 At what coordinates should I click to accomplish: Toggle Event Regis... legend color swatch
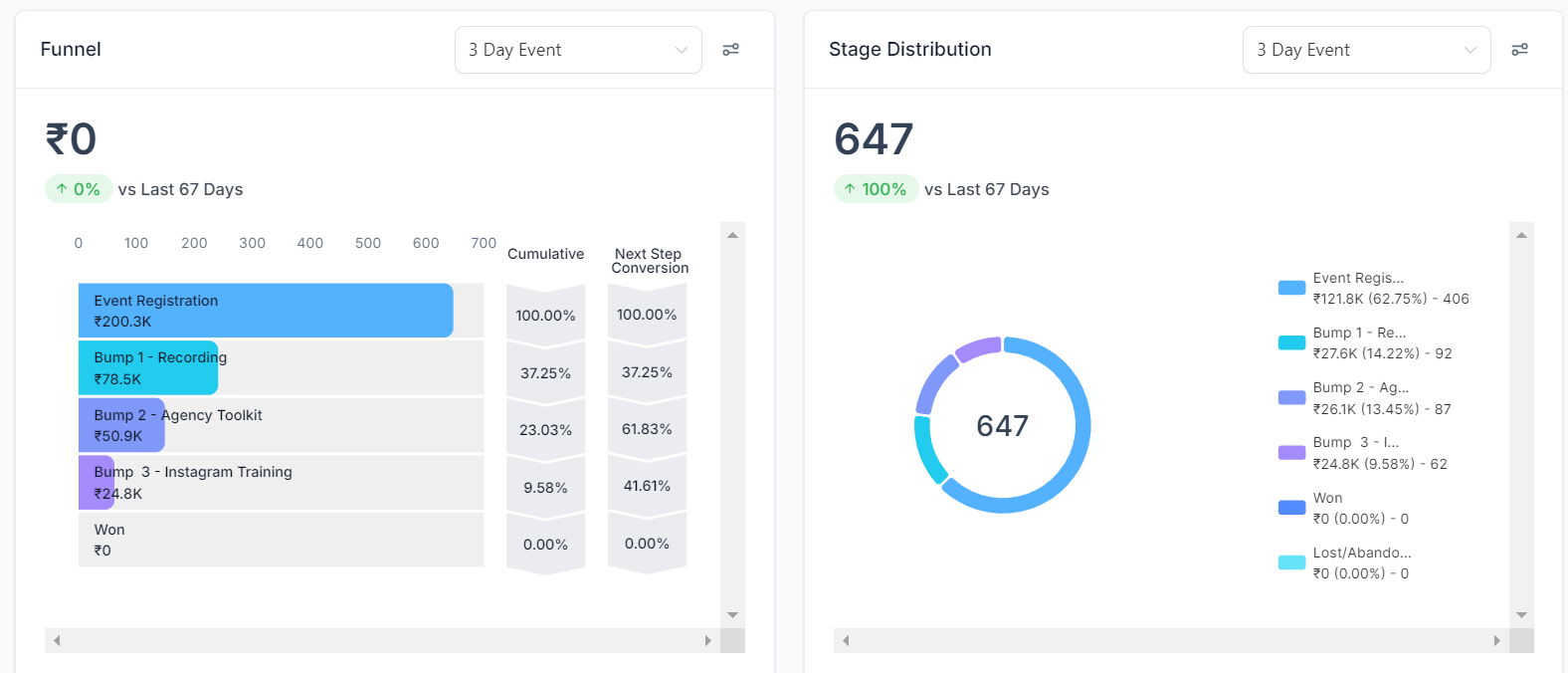pyautogui.click(x=1291, y=288)
